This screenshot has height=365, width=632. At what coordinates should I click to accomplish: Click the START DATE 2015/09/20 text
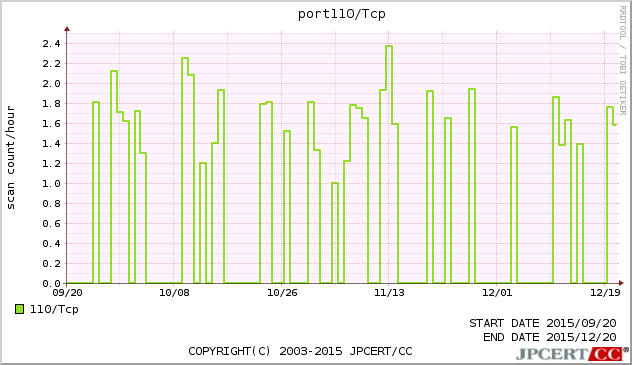tap(543, 323)
